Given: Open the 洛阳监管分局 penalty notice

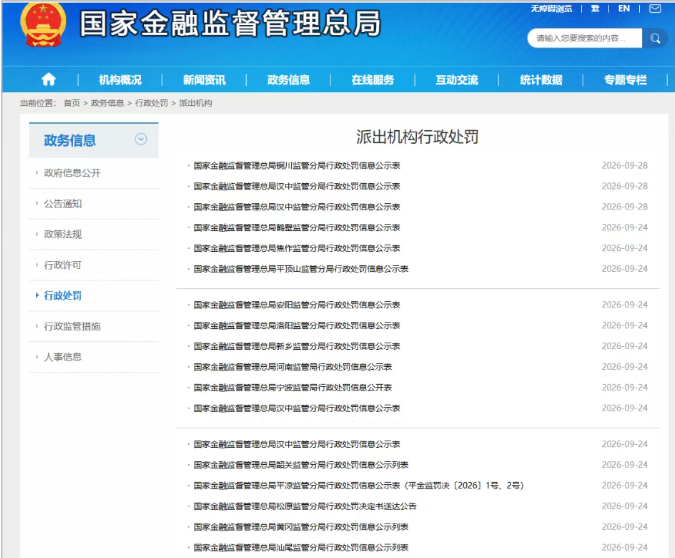Looking at the screenshot, I should pyautogui.click(x=297, y=326).
